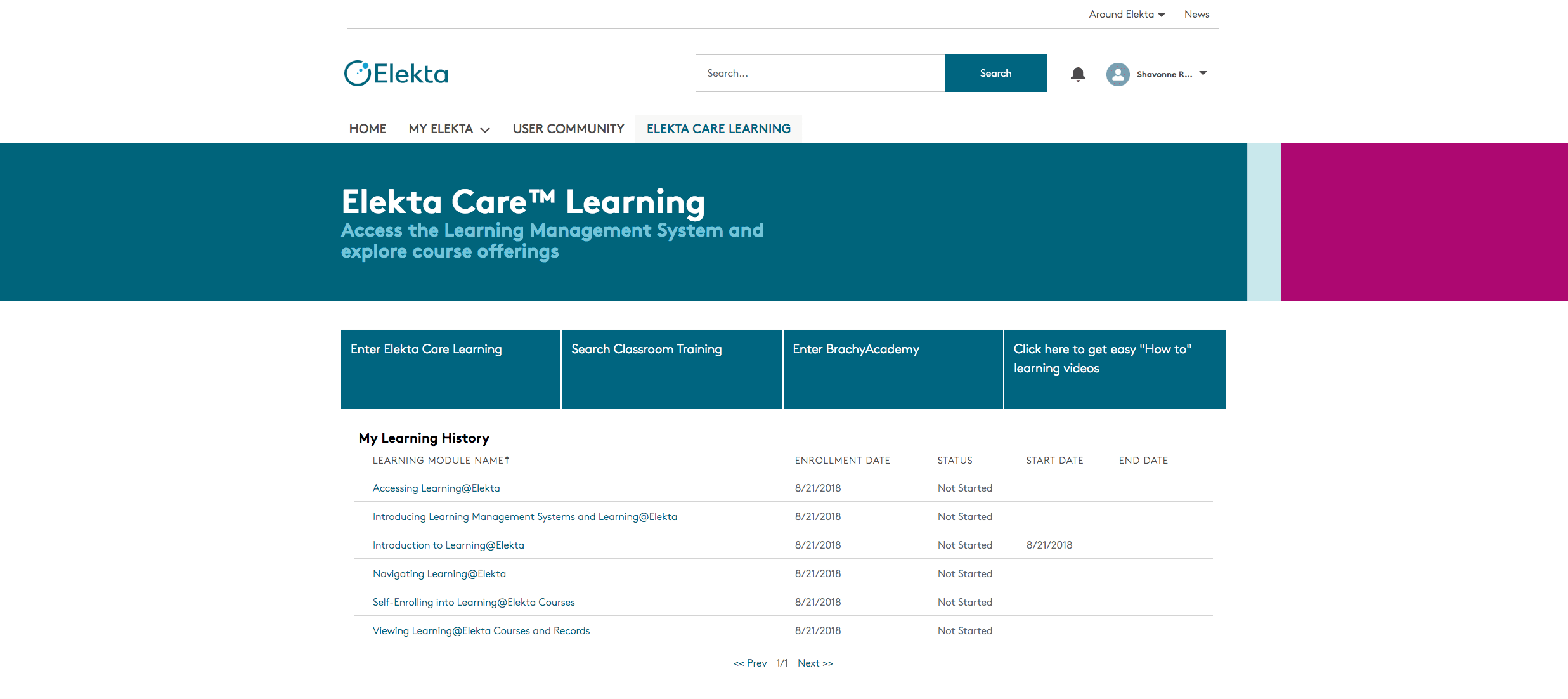Open Self-Enrolling into Learning@Elekta Courses

point(474,602)
